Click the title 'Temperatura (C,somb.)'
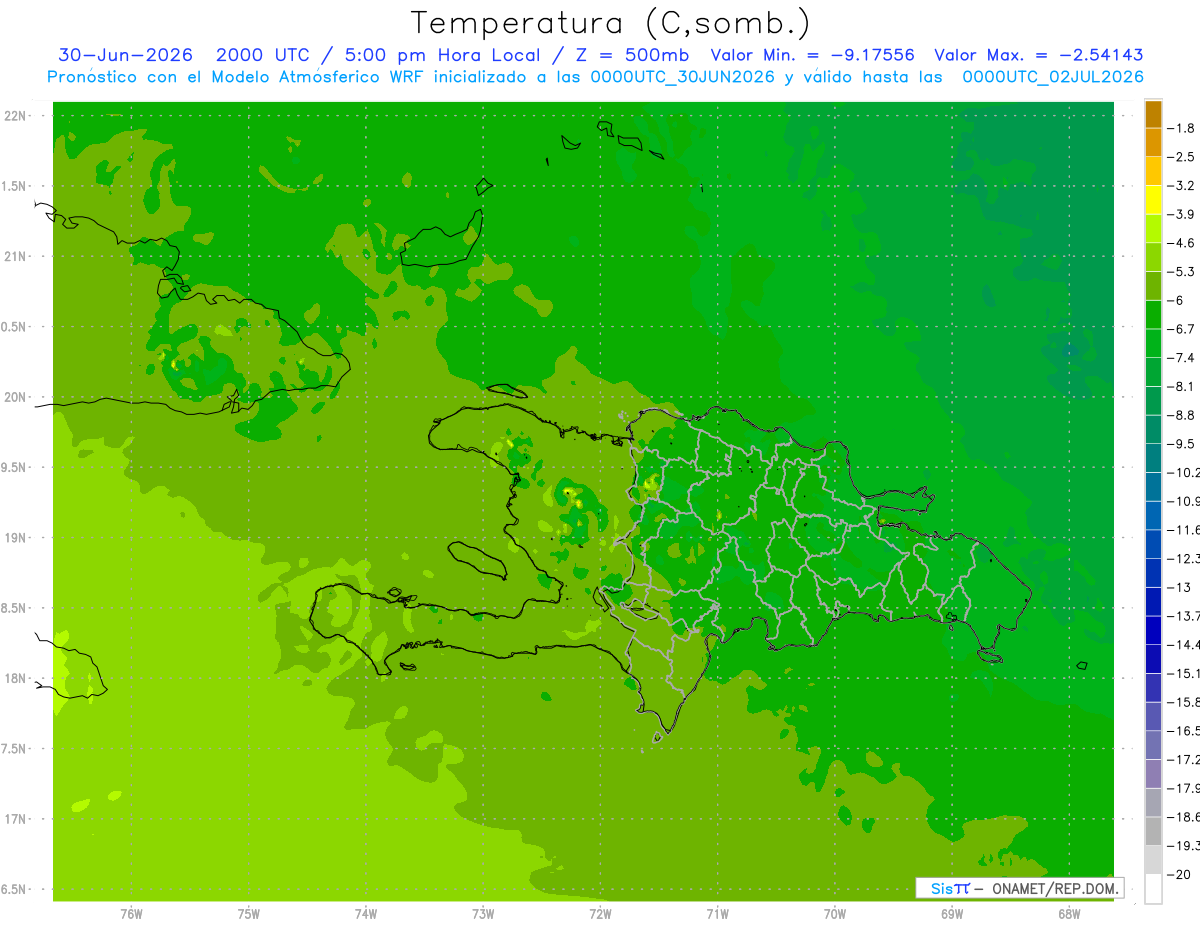 click(610, 22)
